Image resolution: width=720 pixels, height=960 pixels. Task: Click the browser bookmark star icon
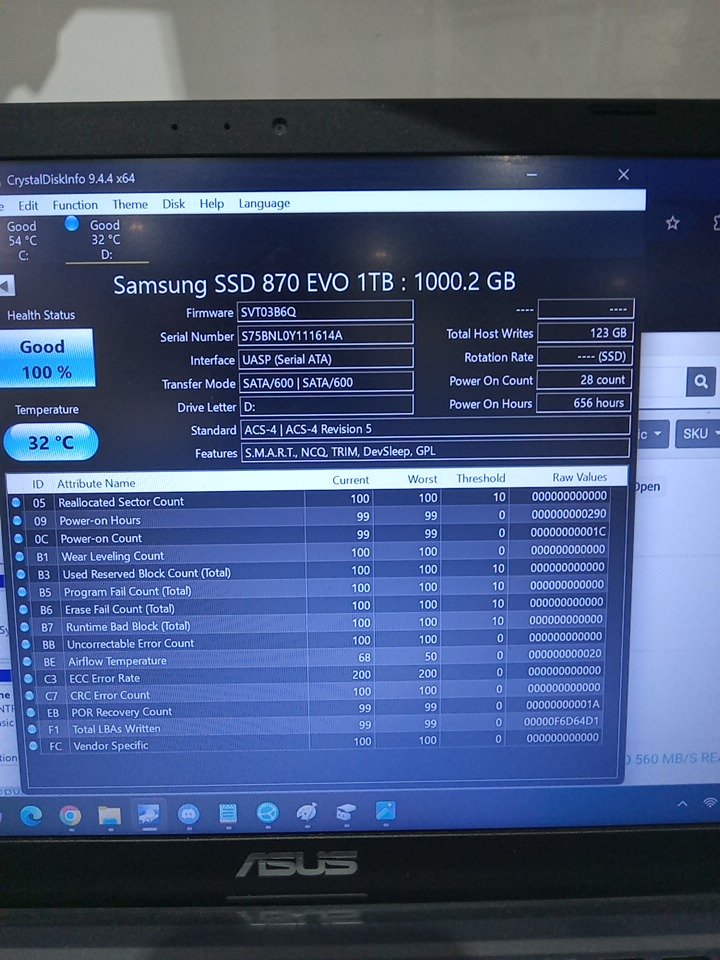pos(672,223)
